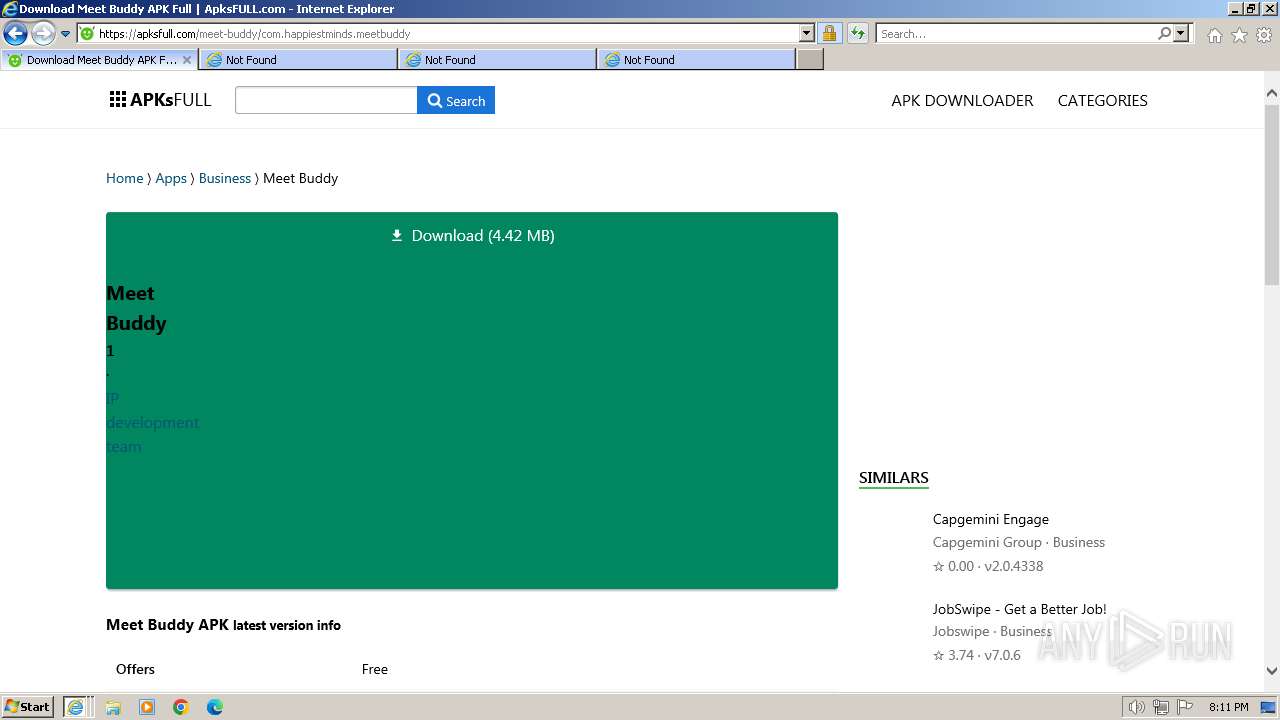Open the Capgemini Engage similar app
Image resolution: width=1280 pixels, height=720 pixels.
991,519
